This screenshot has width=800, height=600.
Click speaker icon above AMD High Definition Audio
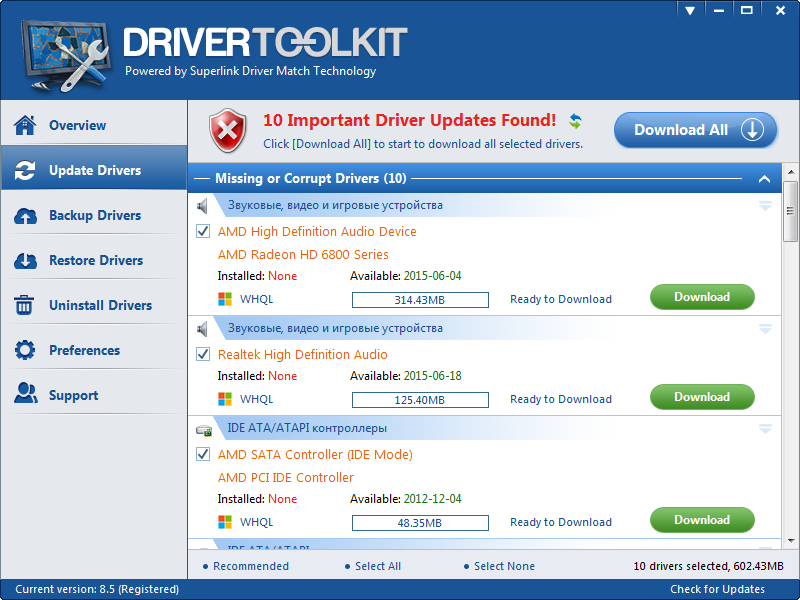(203, 206)
